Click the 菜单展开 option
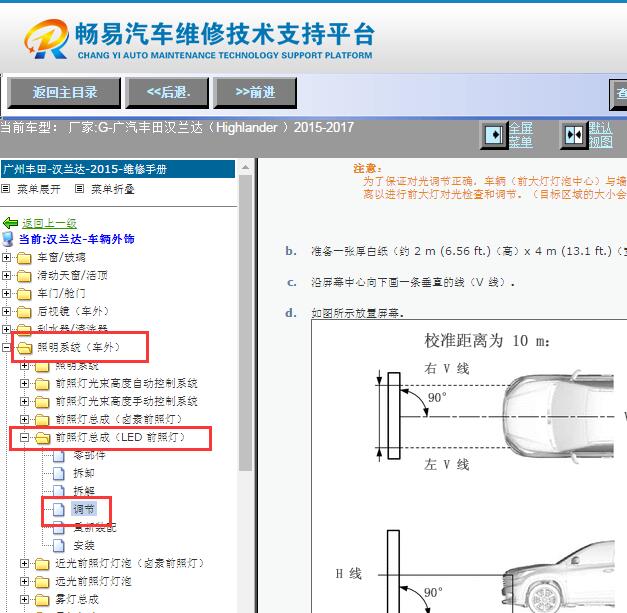This screenshot has height=613, width=627. [x=39, y=189]
